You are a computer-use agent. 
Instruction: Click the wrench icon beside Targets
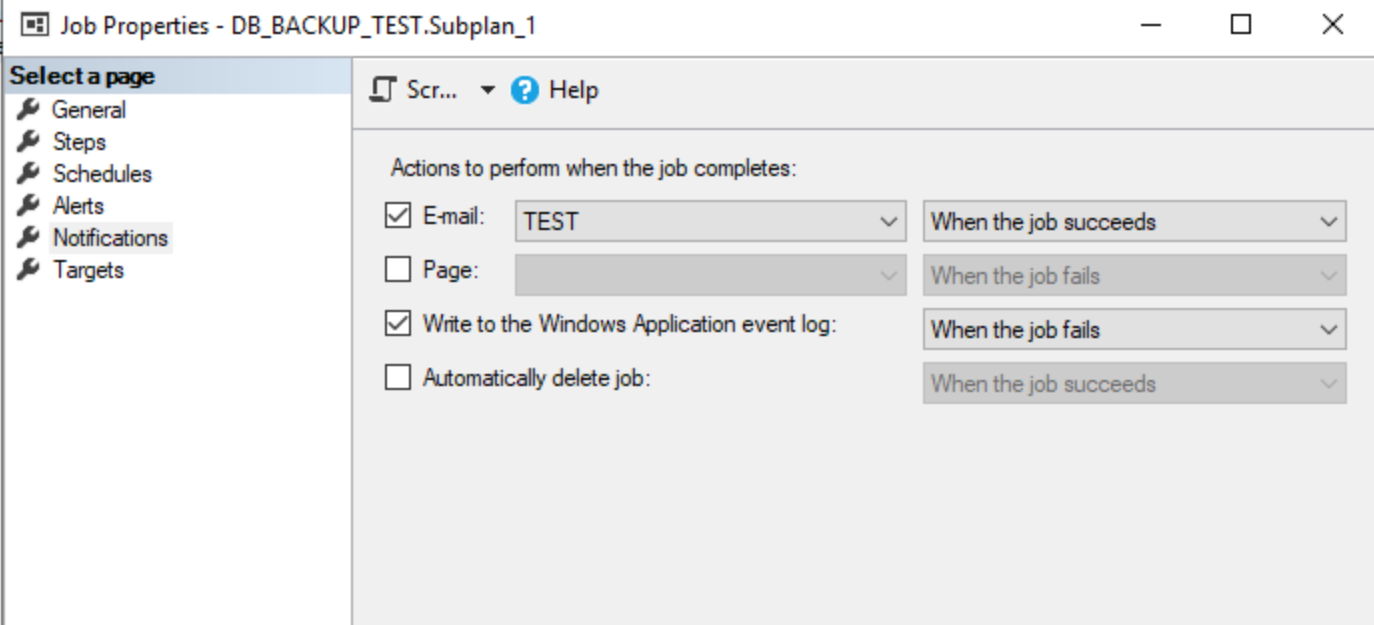click(x=29, y=269)
